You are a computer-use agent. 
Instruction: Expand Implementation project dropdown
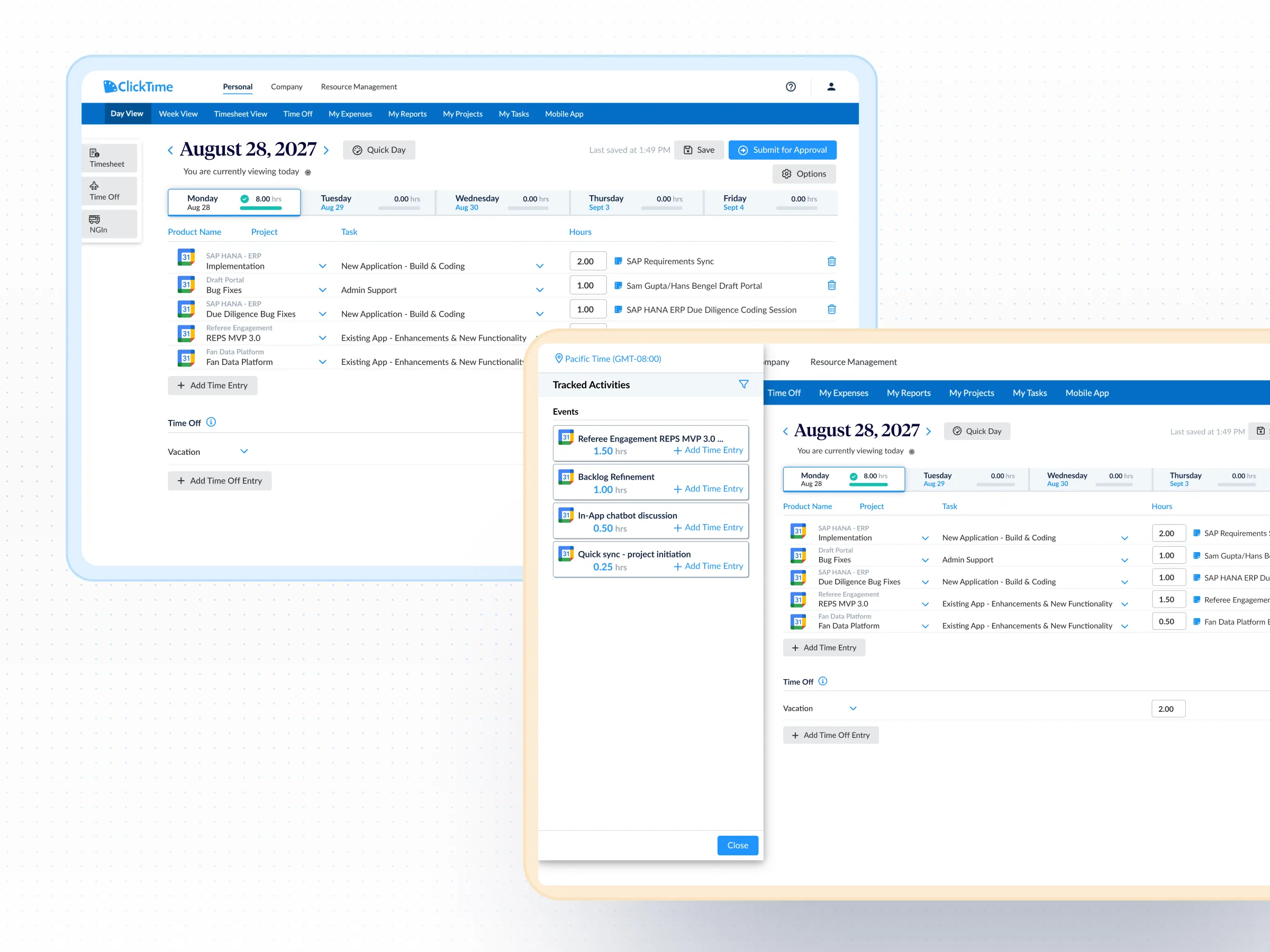[x=323, y=266]
